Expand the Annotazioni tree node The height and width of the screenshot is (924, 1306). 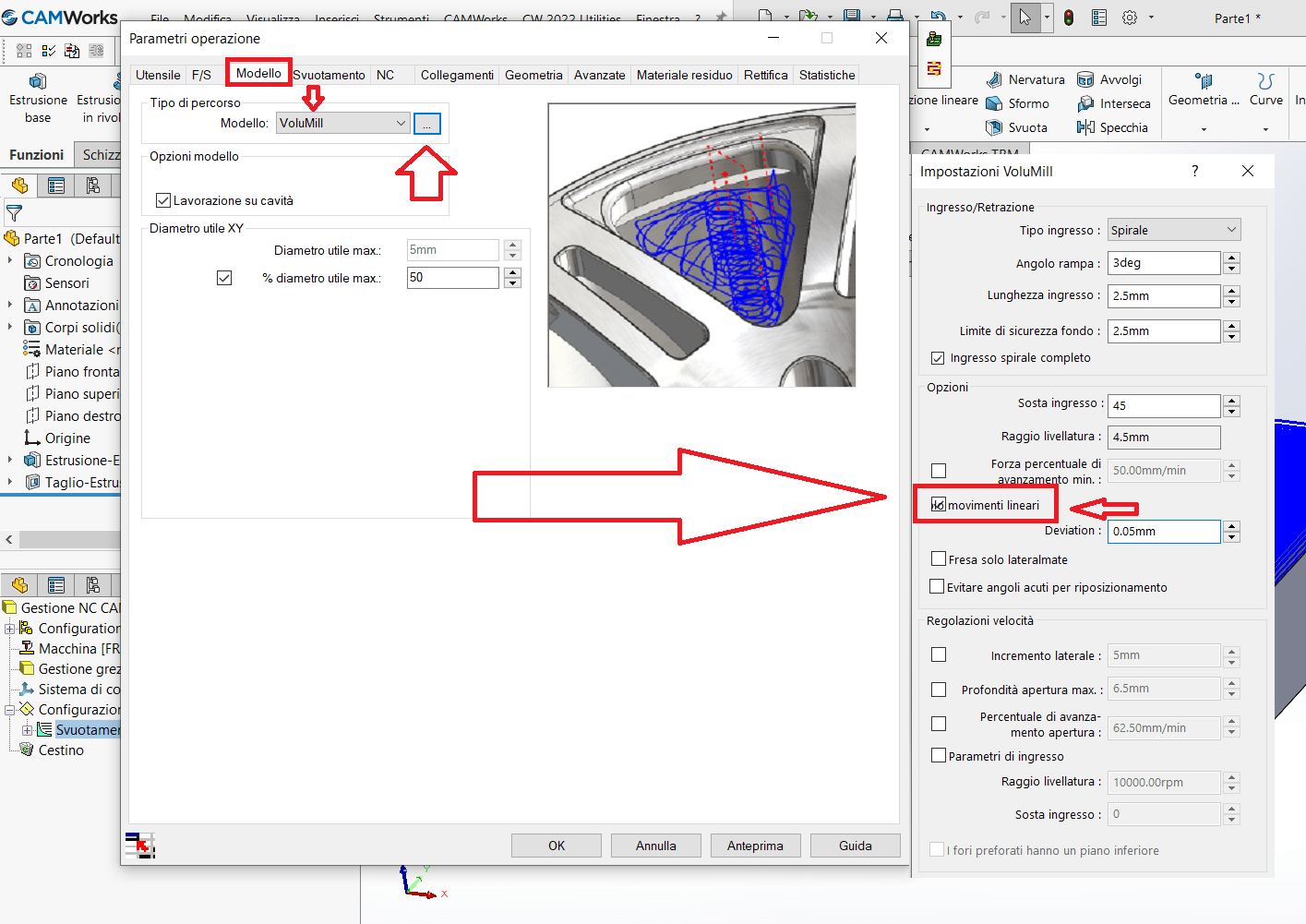(x=10, y=306)
